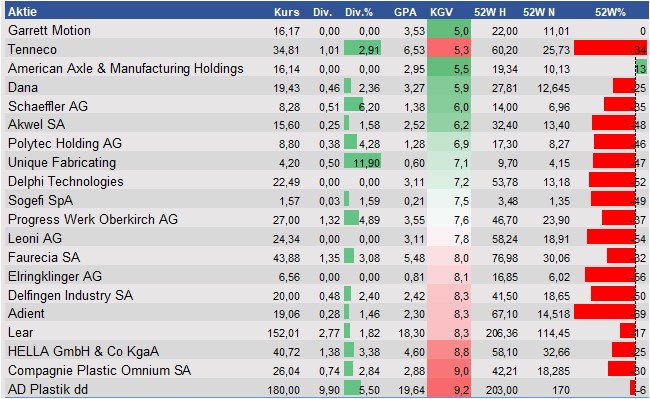Click the GPA column header
650x399 pixels.
405,12
